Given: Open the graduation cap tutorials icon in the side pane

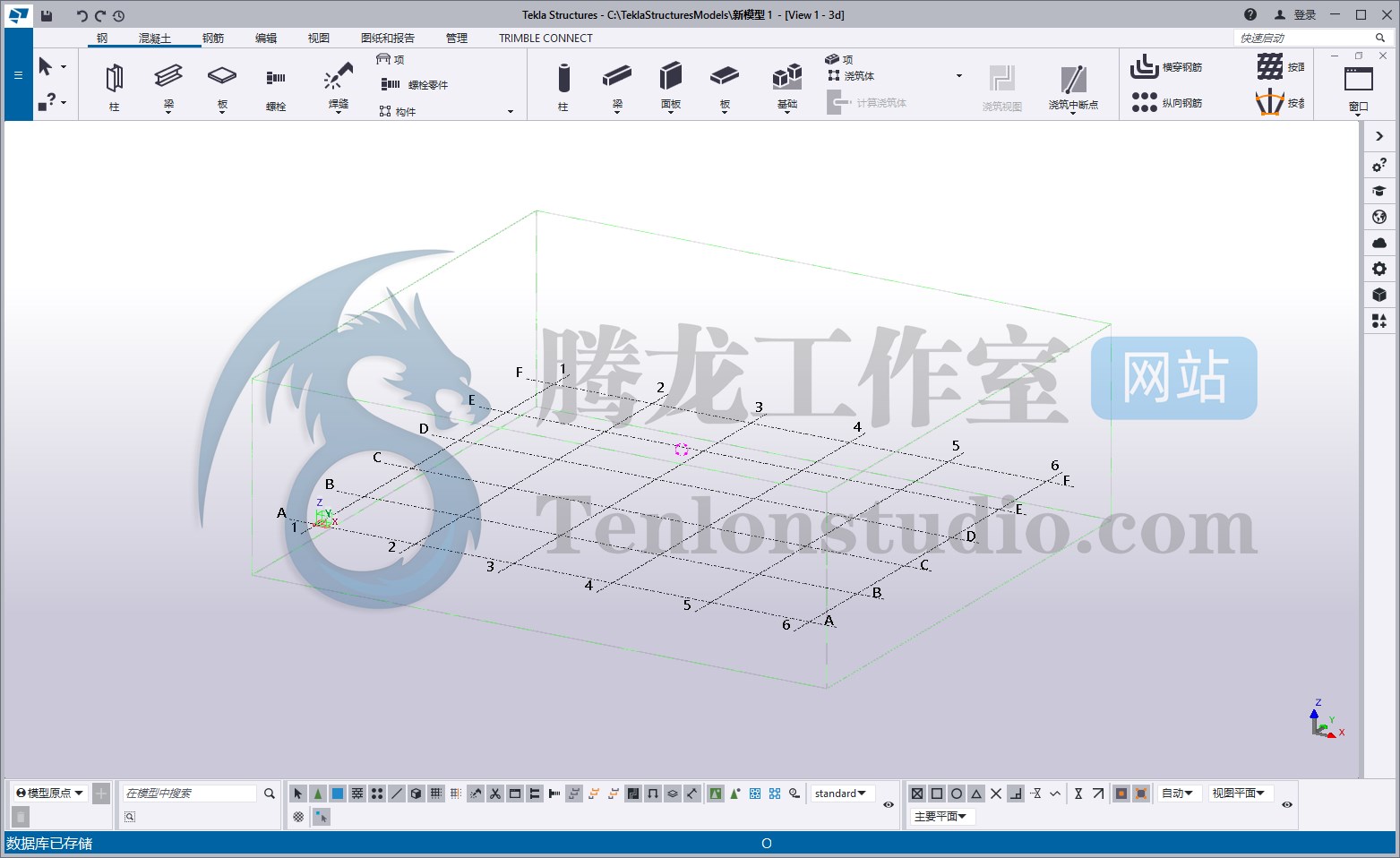Looking at the screenshot, I should click(x=1379, y=191).
